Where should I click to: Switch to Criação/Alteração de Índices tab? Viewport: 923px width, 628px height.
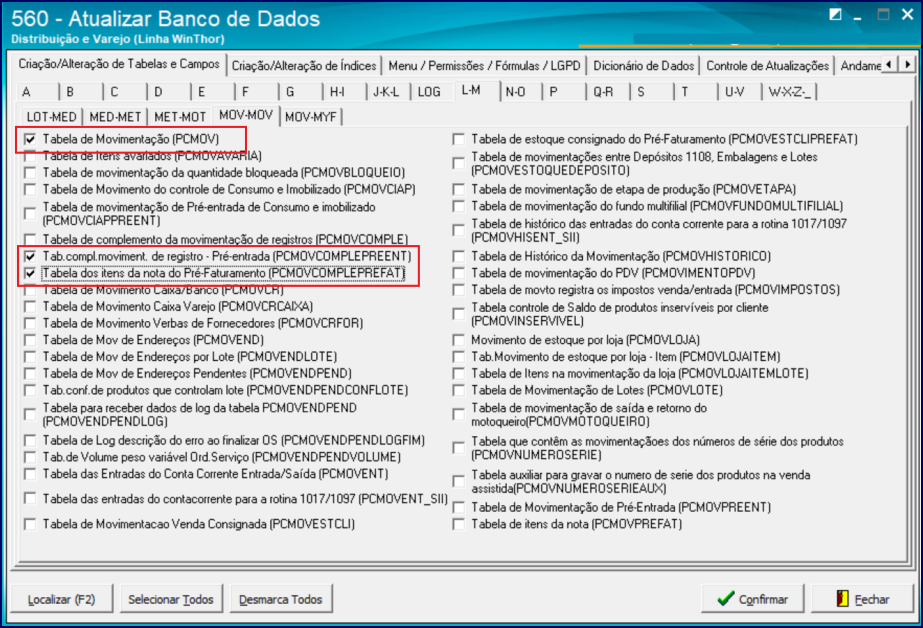point(304,66)
